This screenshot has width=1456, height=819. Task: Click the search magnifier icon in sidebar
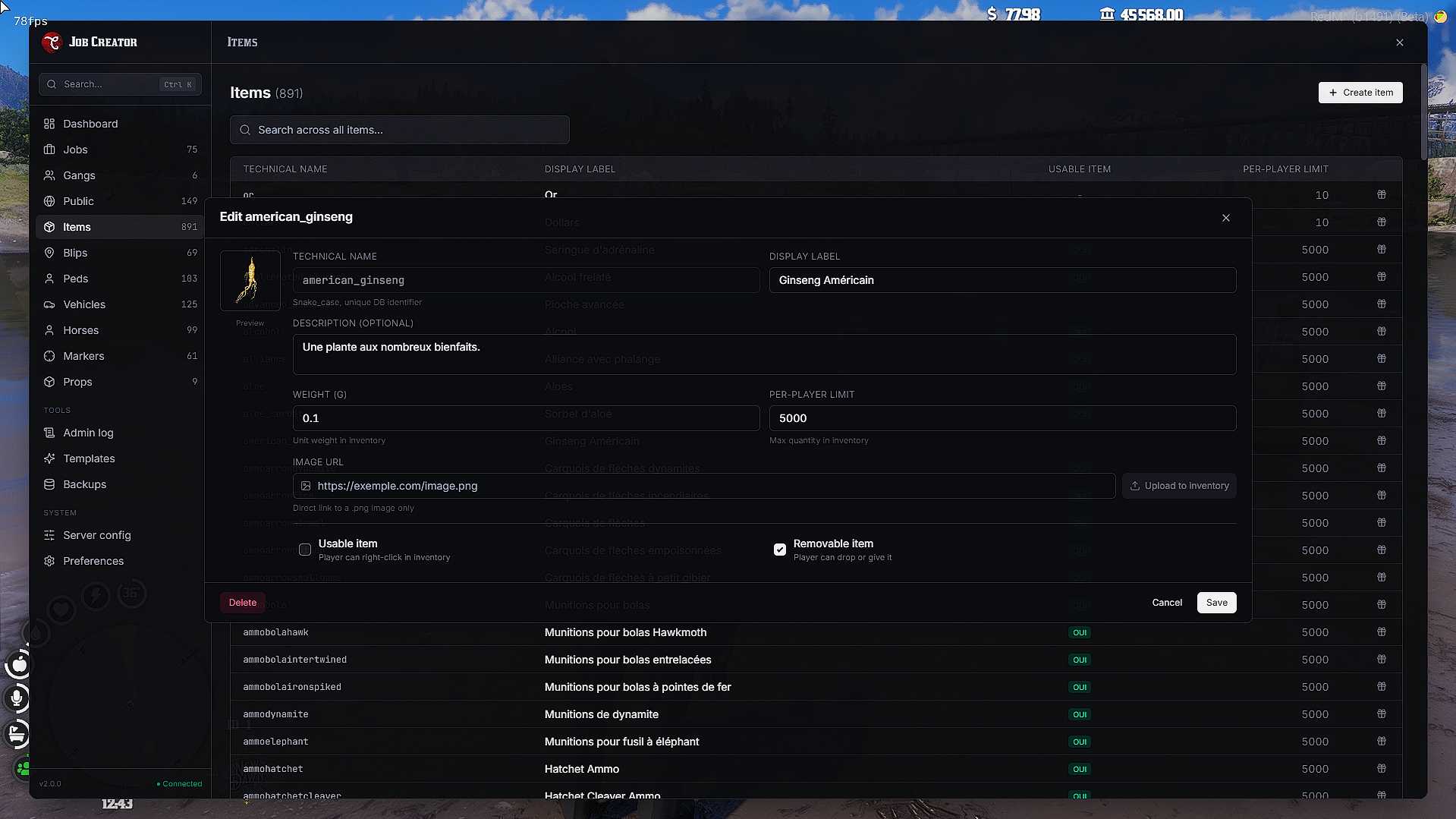pos(52,84)
